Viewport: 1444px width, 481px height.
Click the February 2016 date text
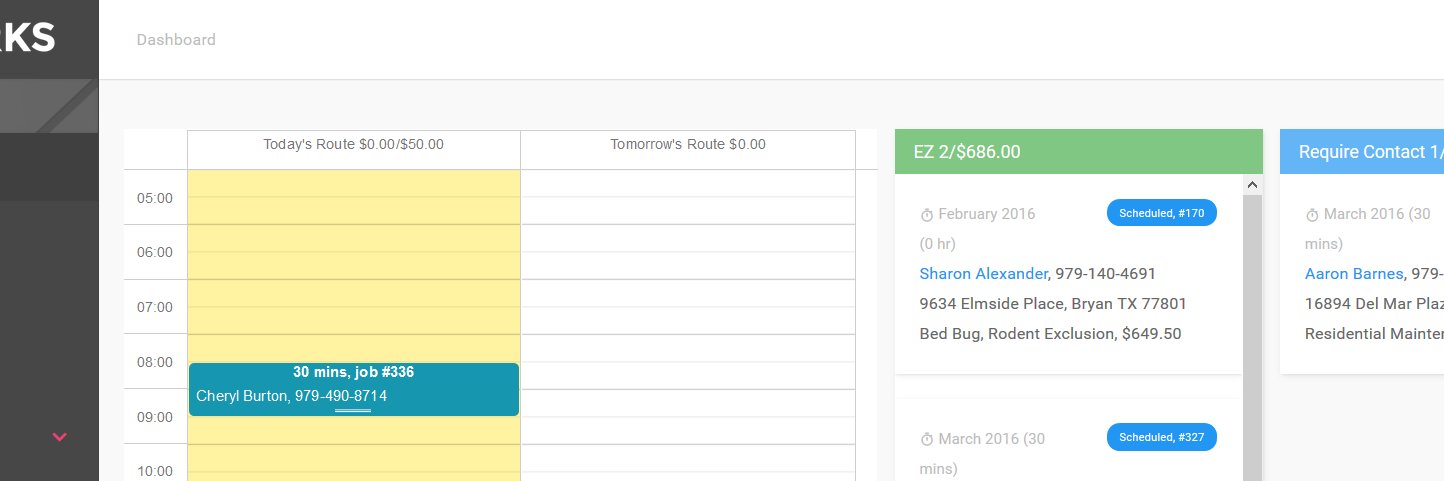click(x=987, y=214)
